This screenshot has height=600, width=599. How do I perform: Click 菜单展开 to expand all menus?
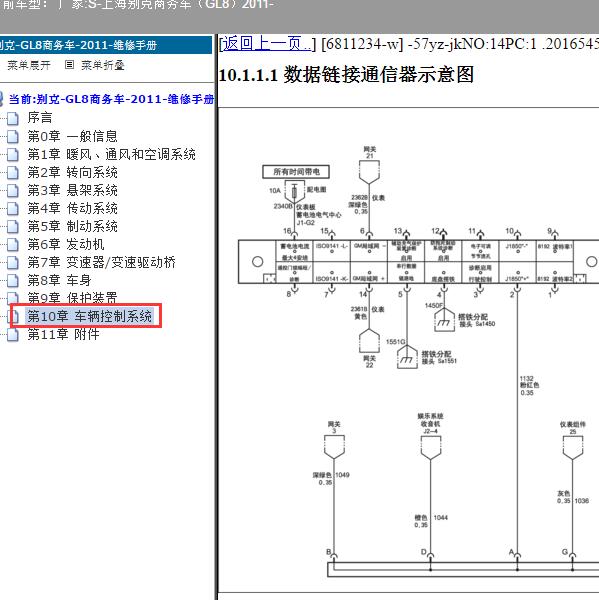point(29,65)
